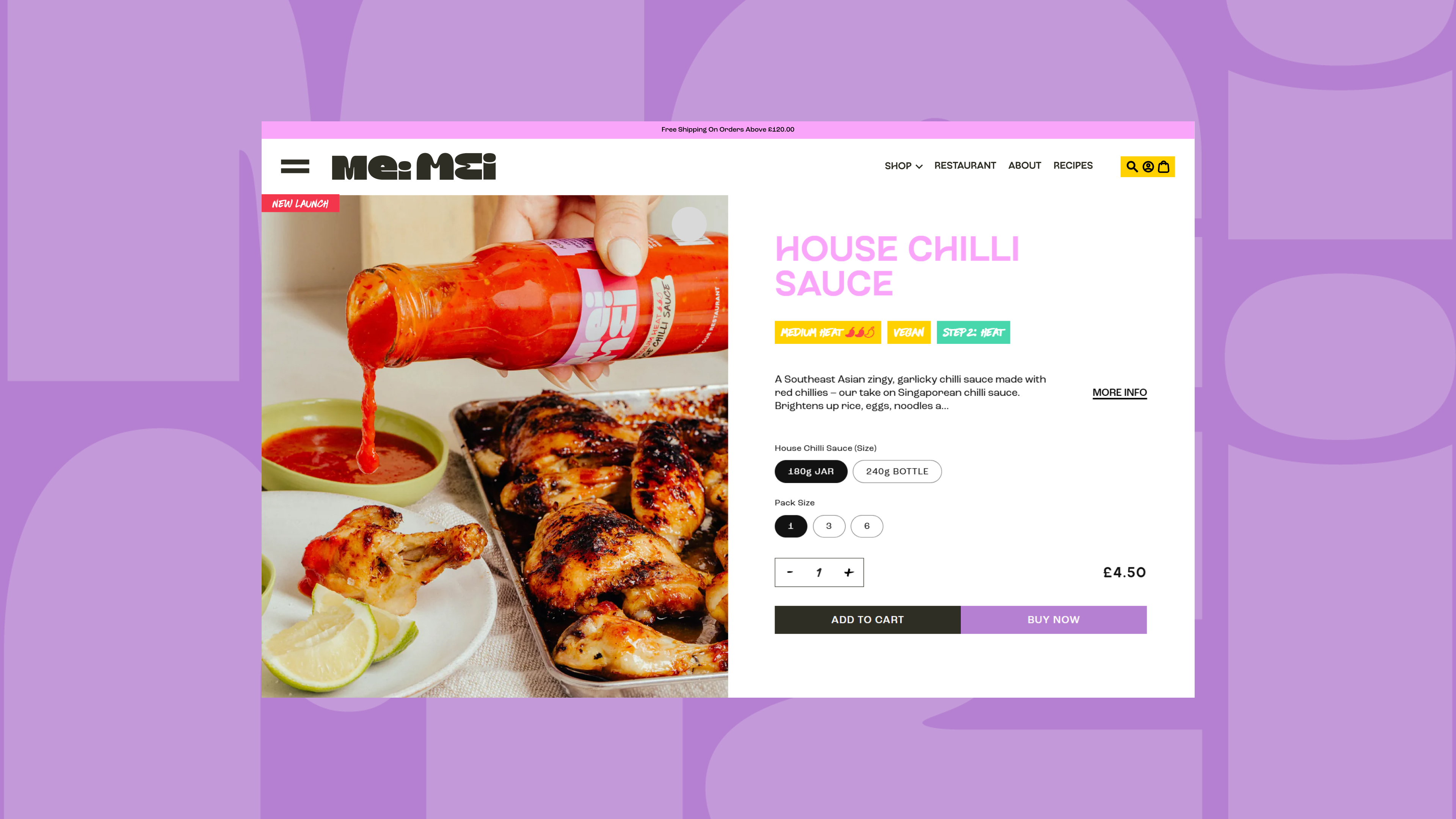The width and height of the screenshot is (1456, 819).
Task: Choose pack size 3
Action: (828, 526)
